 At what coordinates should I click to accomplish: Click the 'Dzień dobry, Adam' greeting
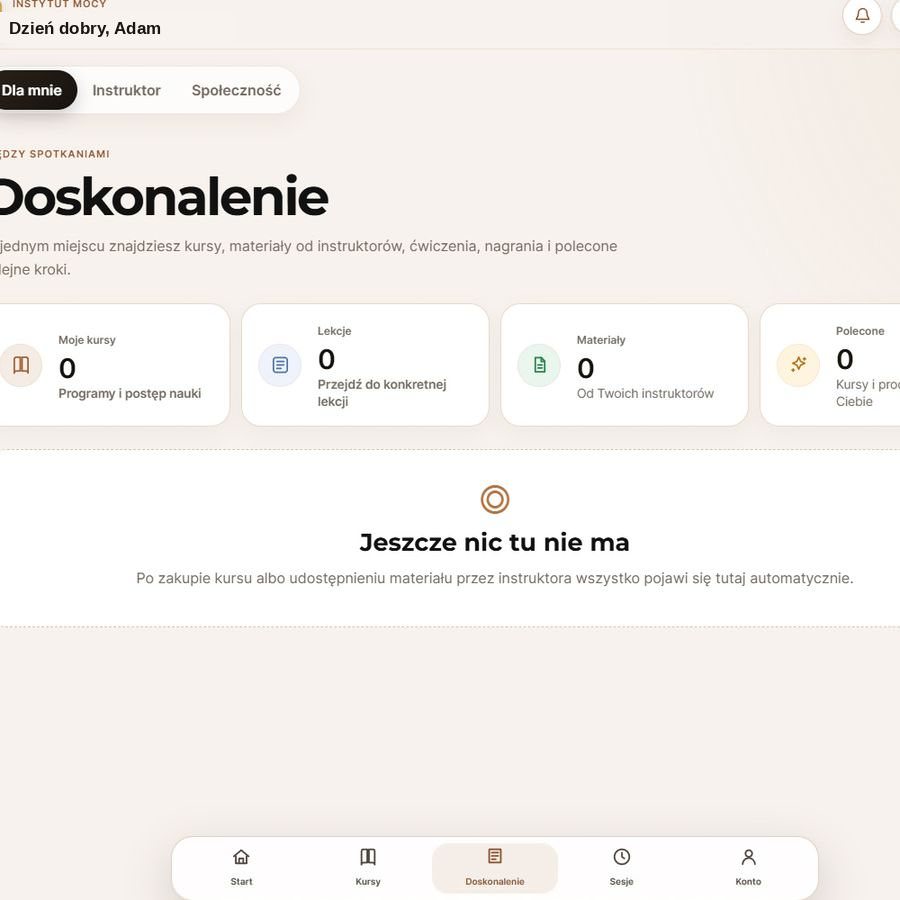[85, 28]
